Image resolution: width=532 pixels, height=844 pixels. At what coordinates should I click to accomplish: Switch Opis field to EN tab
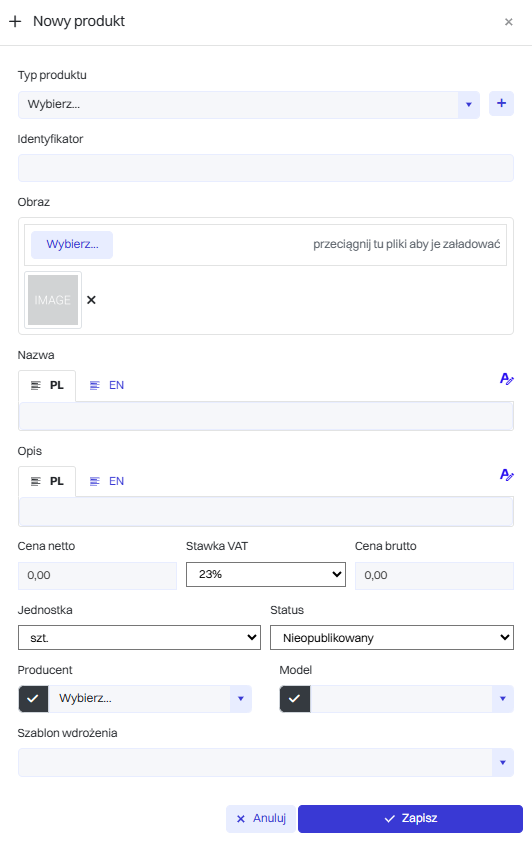point(107,481)
